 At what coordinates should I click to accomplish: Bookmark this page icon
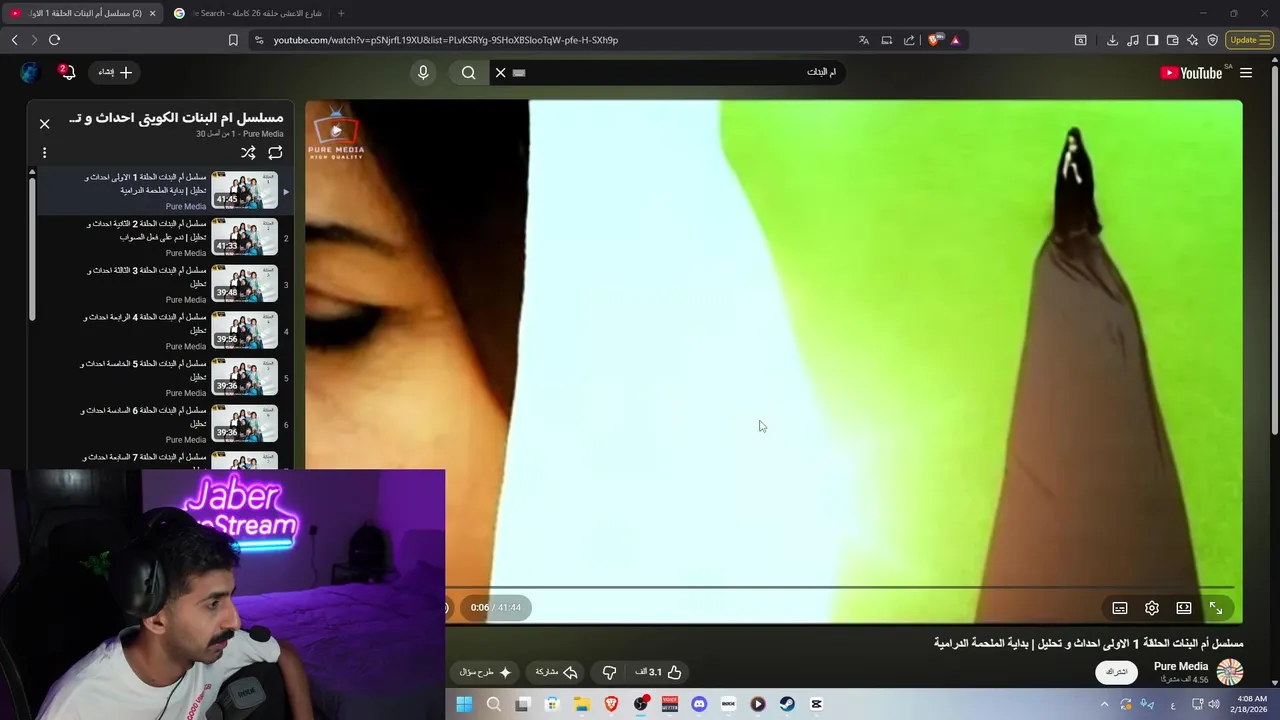(x=233, y=40)
